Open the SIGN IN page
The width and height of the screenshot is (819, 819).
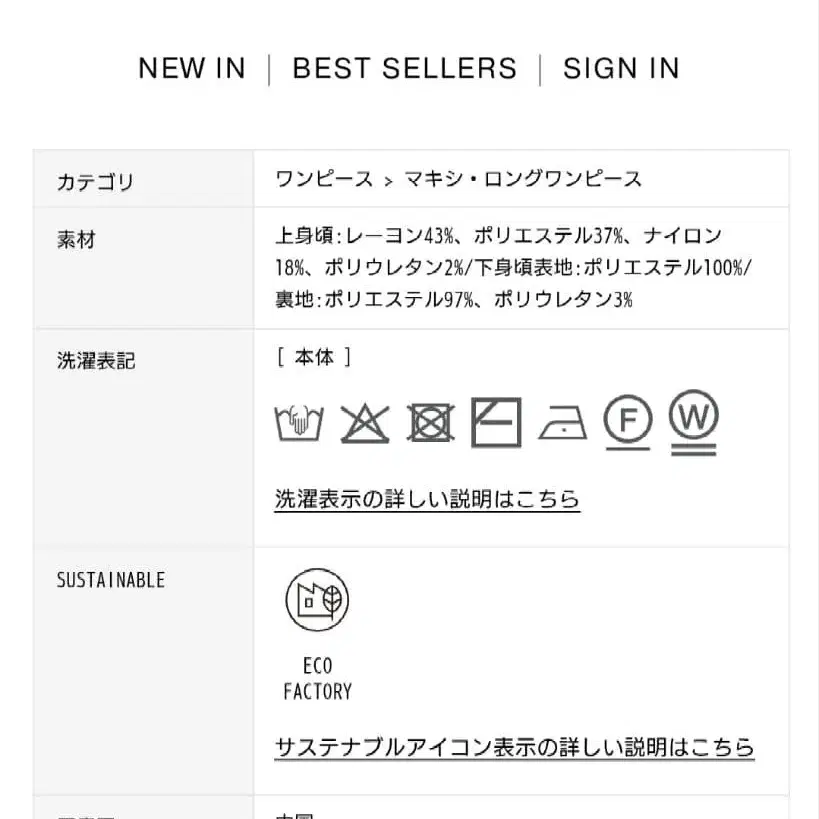pyautogui.click(x=621, y=68)
